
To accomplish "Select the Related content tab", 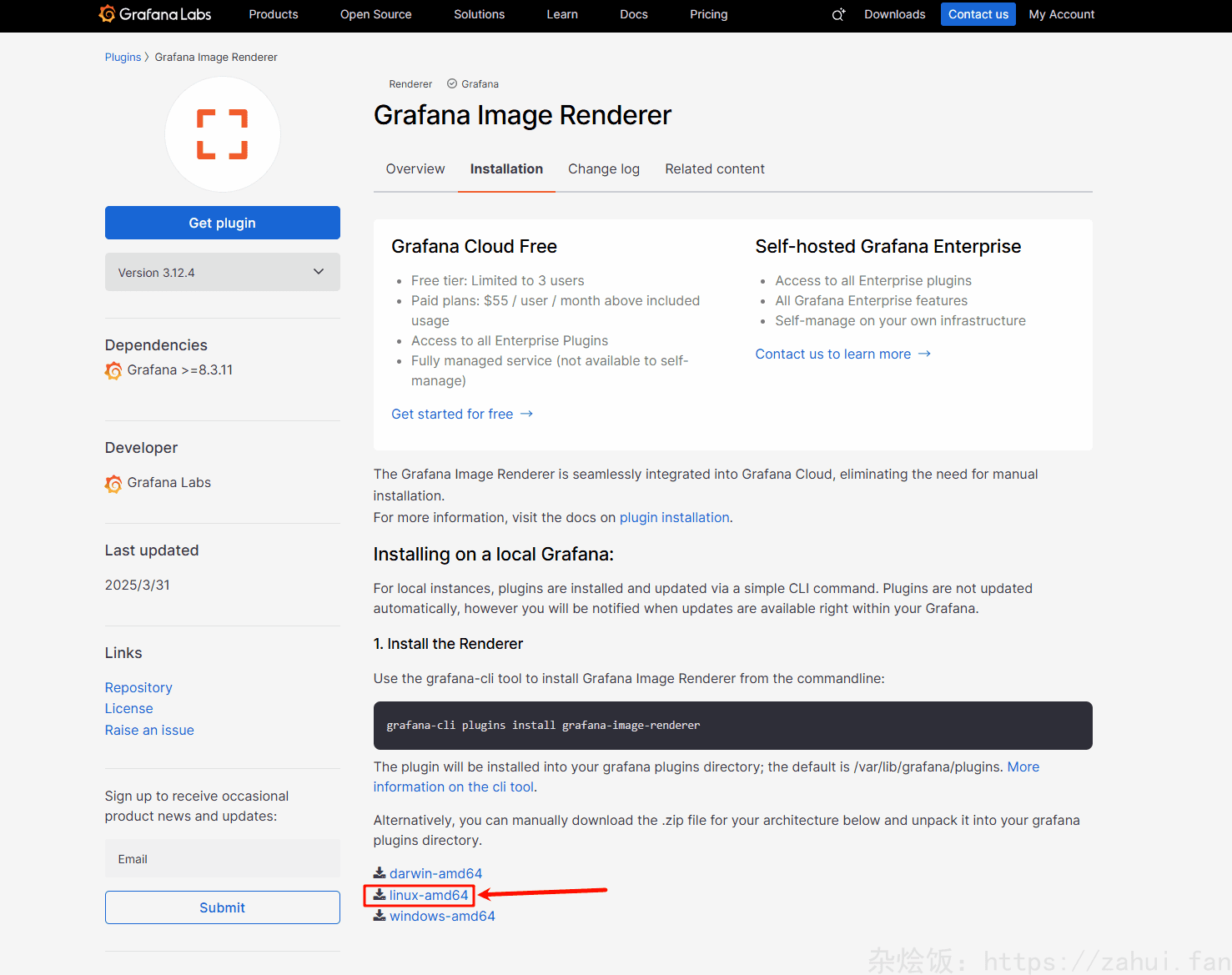I will (x=714, y=168).
